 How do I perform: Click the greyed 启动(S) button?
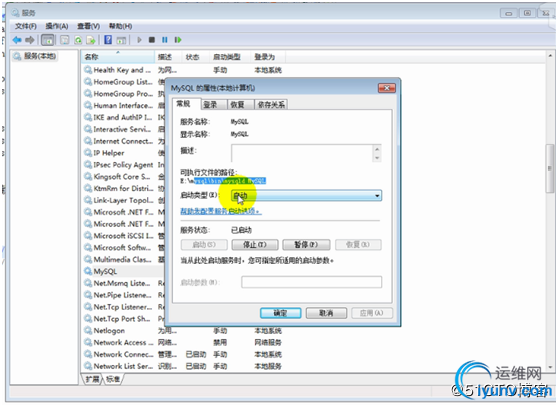coord(204,245)
